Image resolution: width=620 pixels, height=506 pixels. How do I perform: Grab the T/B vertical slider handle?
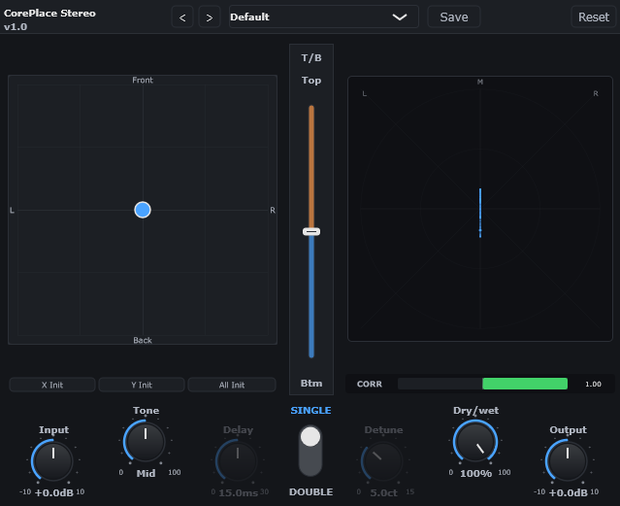pyautogui.click(x=312, y=232)
